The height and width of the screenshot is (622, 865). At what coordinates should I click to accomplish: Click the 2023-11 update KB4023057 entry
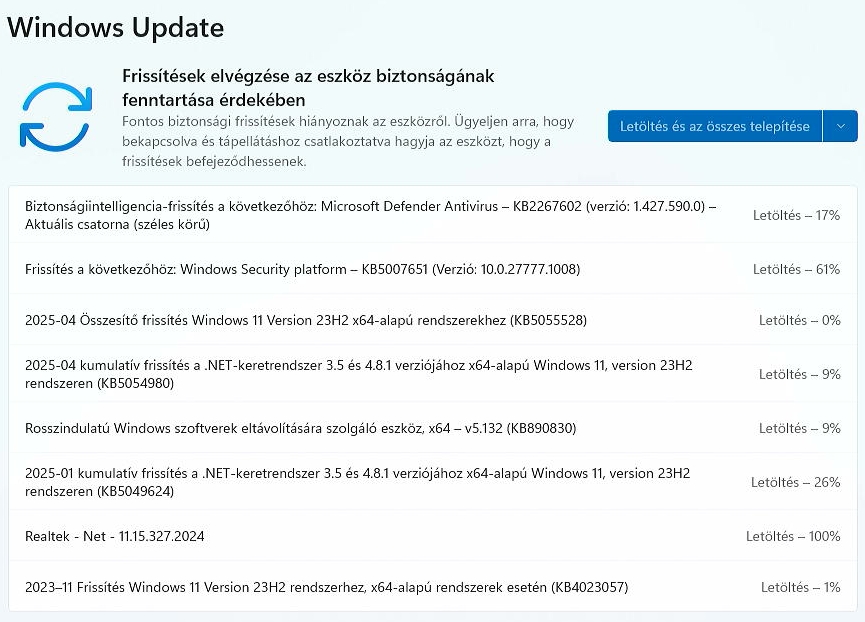tap(326, 587)
